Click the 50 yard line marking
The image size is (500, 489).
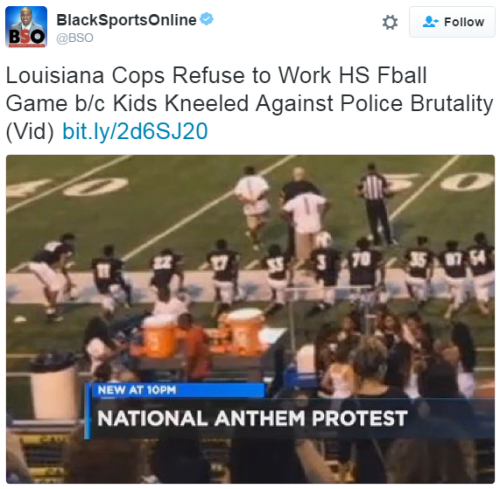[x=443, y=182]
